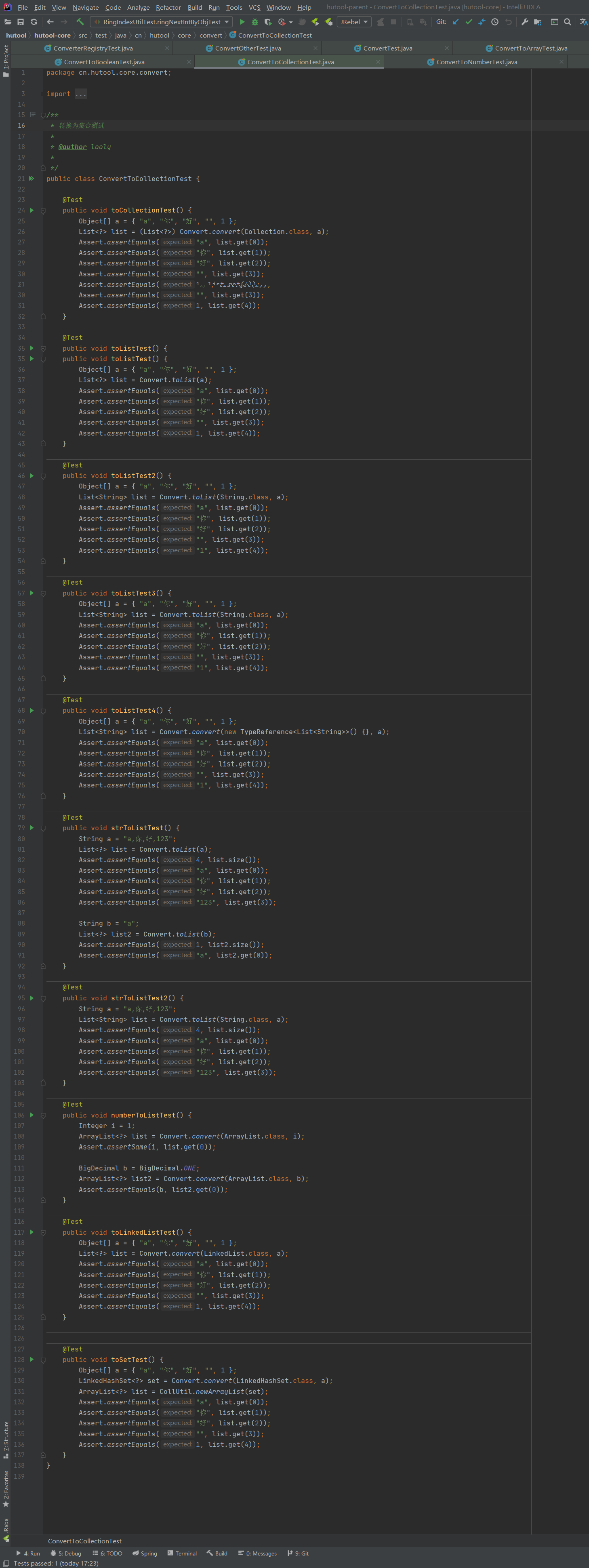Collapse the strToListTest2 method fold marker
Viewport: 589px width, 1568px height.
click(x=42, y=998)
